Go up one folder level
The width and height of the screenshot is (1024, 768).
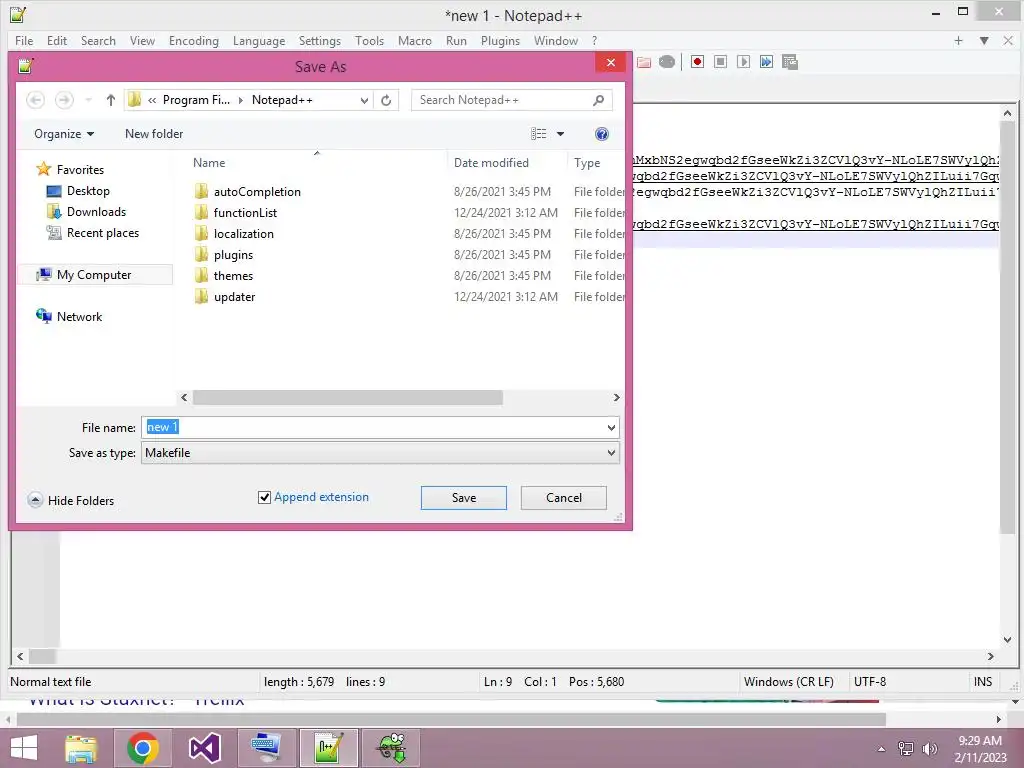[x=110, y=100]
